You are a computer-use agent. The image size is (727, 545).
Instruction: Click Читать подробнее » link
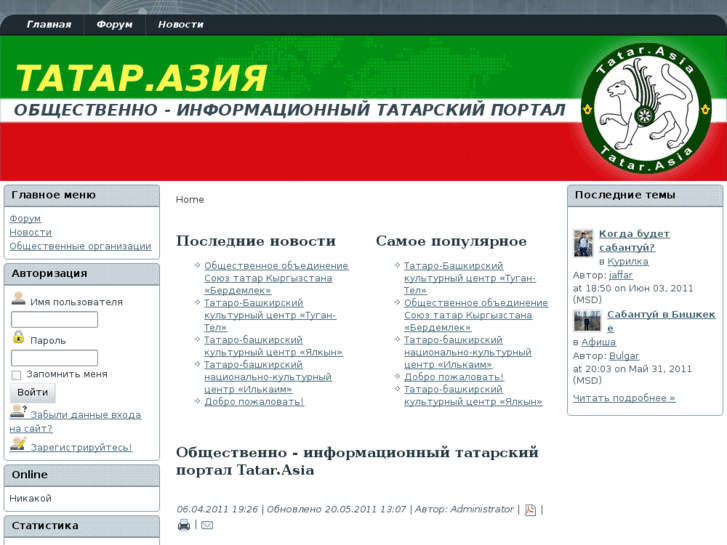coord(624,398)
